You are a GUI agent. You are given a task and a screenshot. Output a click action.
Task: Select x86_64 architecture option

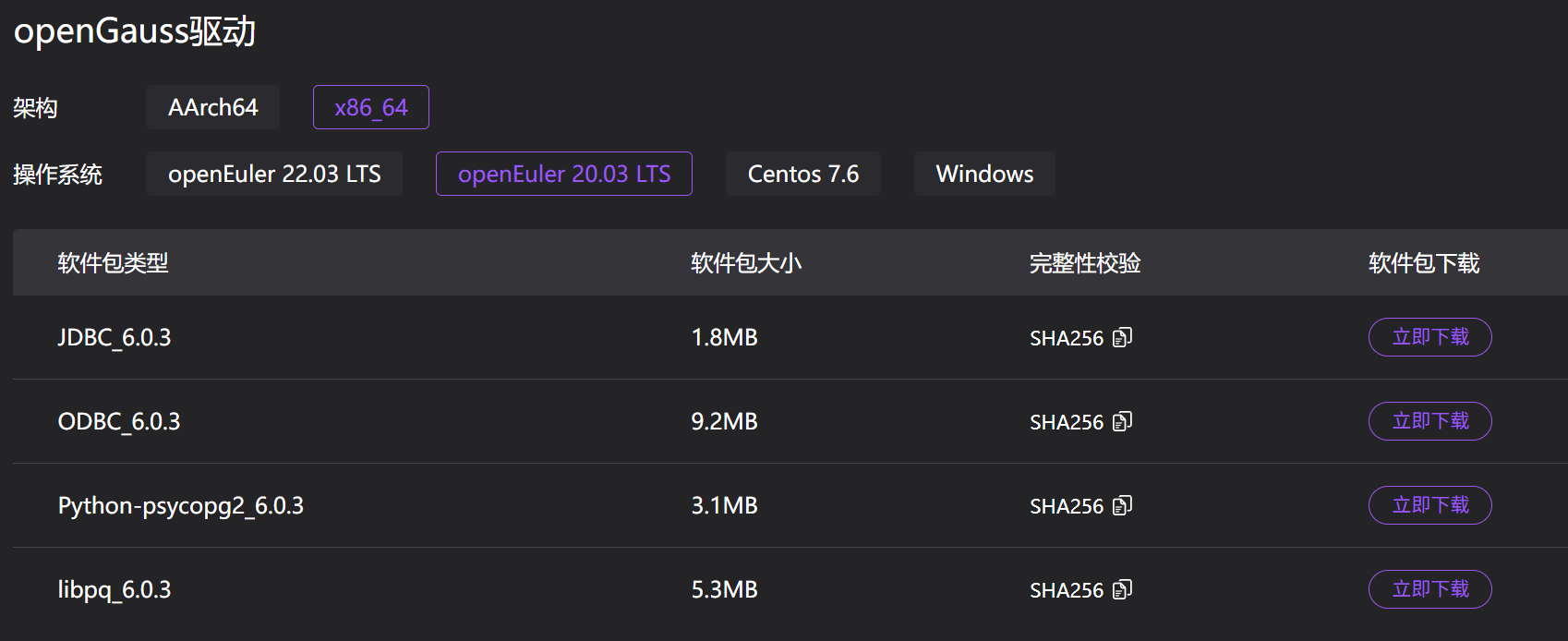point(370,107)
